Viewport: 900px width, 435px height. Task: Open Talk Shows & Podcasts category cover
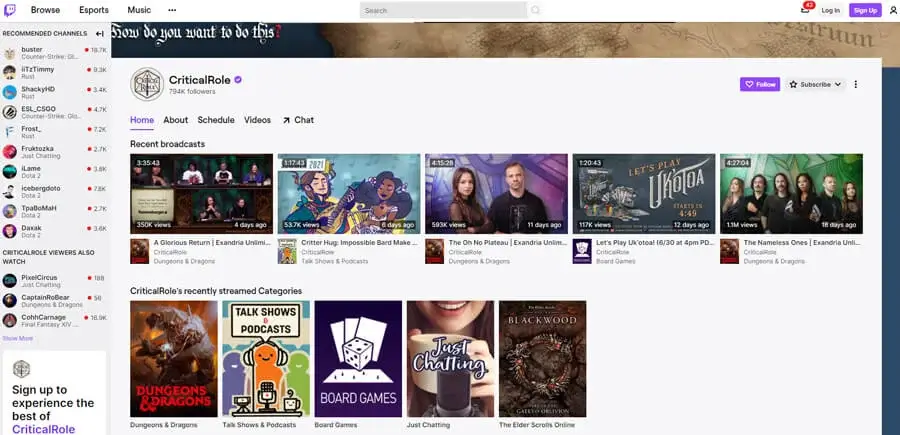click(x=266, y=359)
